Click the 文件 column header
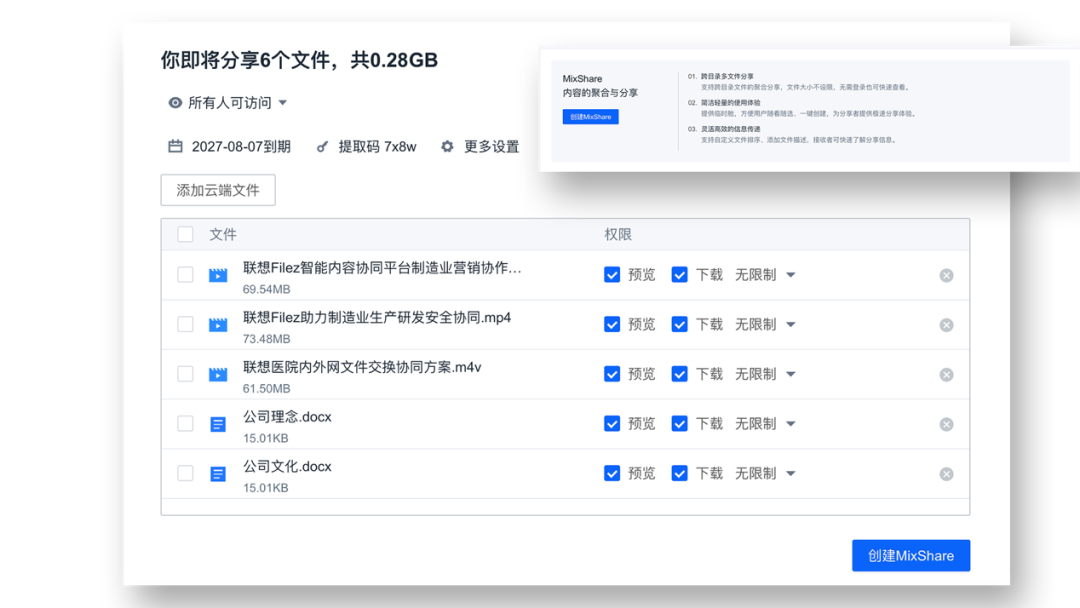The height and width of the screenshot is (608, 1080). pos(223,234)
